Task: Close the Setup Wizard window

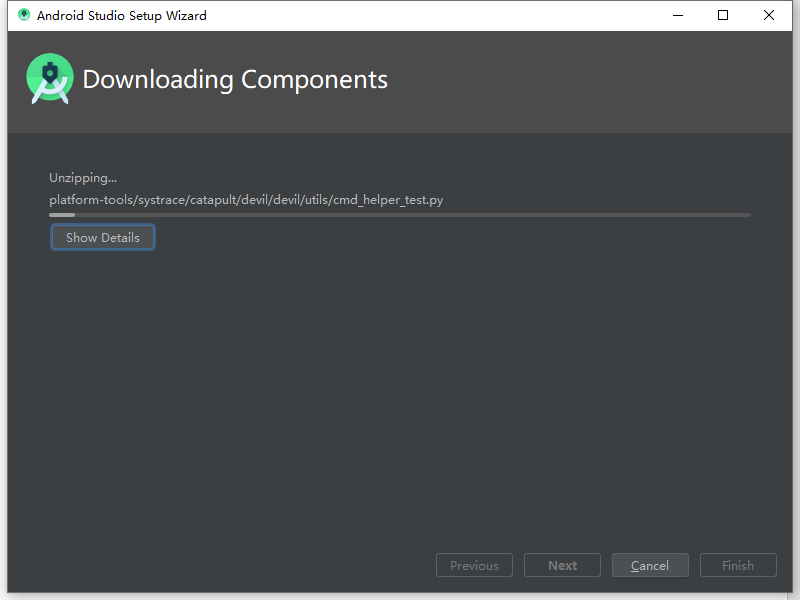Action: point(768,15)
